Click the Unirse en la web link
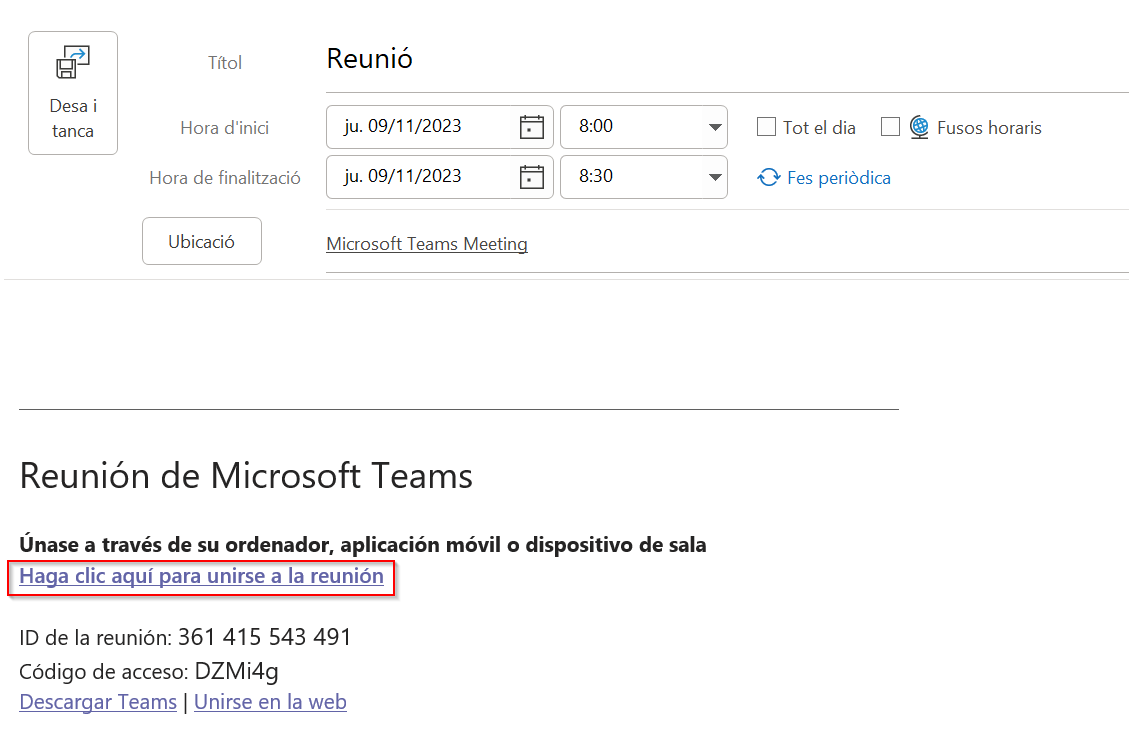 [270, 702]
